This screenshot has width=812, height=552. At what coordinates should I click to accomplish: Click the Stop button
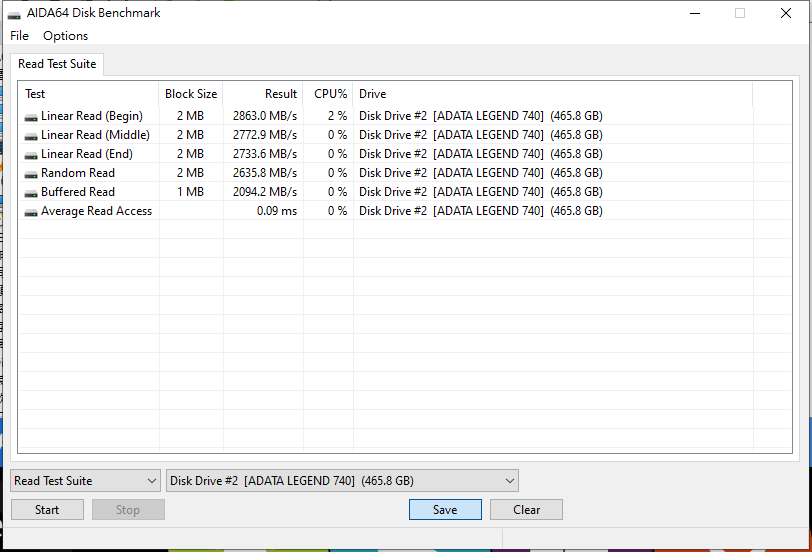click(x=128, y=510)
